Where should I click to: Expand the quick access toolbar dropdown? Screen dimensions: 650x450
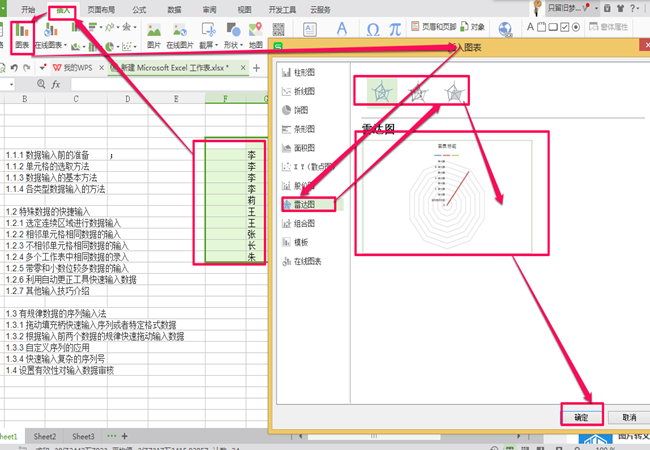pos(42,67)
